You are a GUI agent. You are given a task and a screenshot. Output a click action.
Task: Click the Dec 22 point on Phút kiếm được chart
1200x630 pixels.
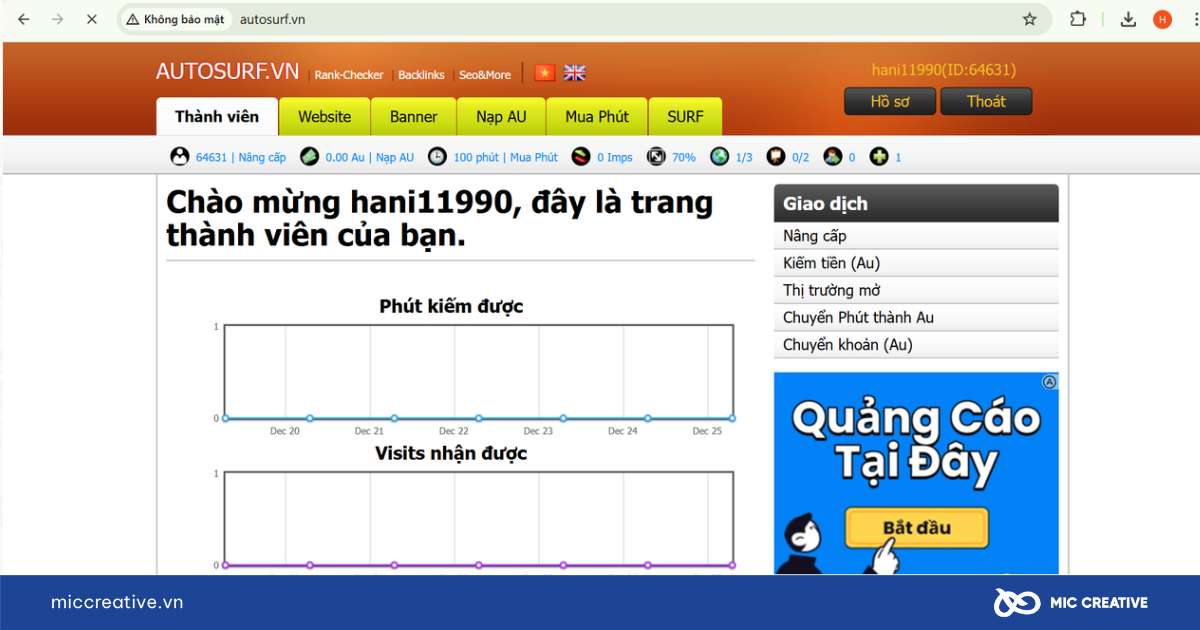[479, 418]
